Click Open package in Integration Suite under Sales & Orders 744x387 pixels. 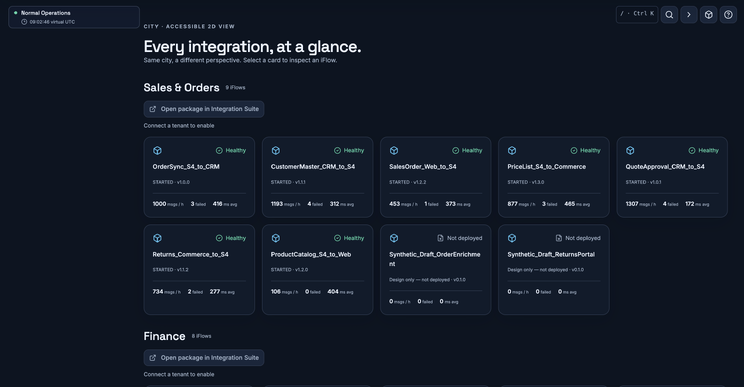[x=204, y=109]
